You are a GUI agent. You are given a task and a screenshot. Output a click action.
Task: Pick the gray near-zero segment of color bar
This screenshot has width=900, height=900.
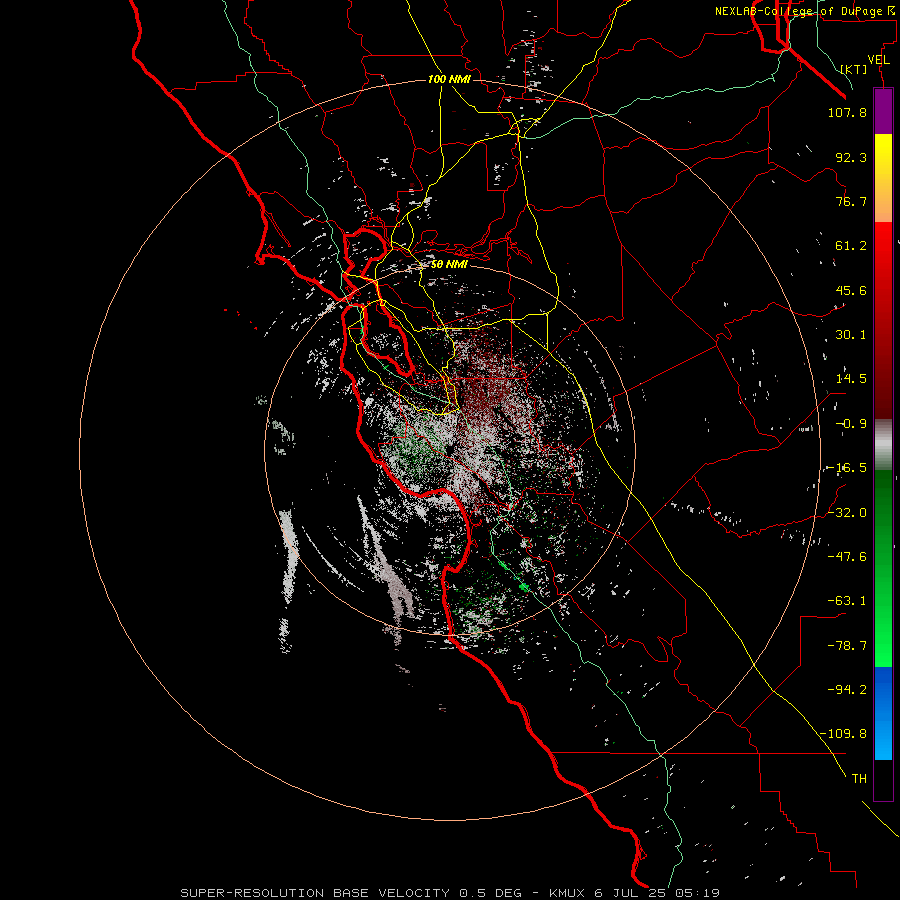point(883,445)
